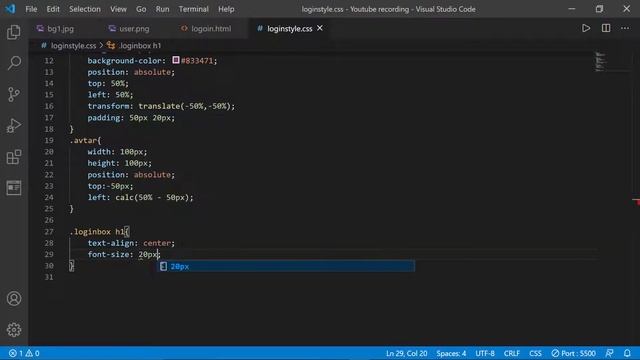Open the Run and Debug view
The image size is (640, 360).
pyautogui.click(x=14, y=126)
